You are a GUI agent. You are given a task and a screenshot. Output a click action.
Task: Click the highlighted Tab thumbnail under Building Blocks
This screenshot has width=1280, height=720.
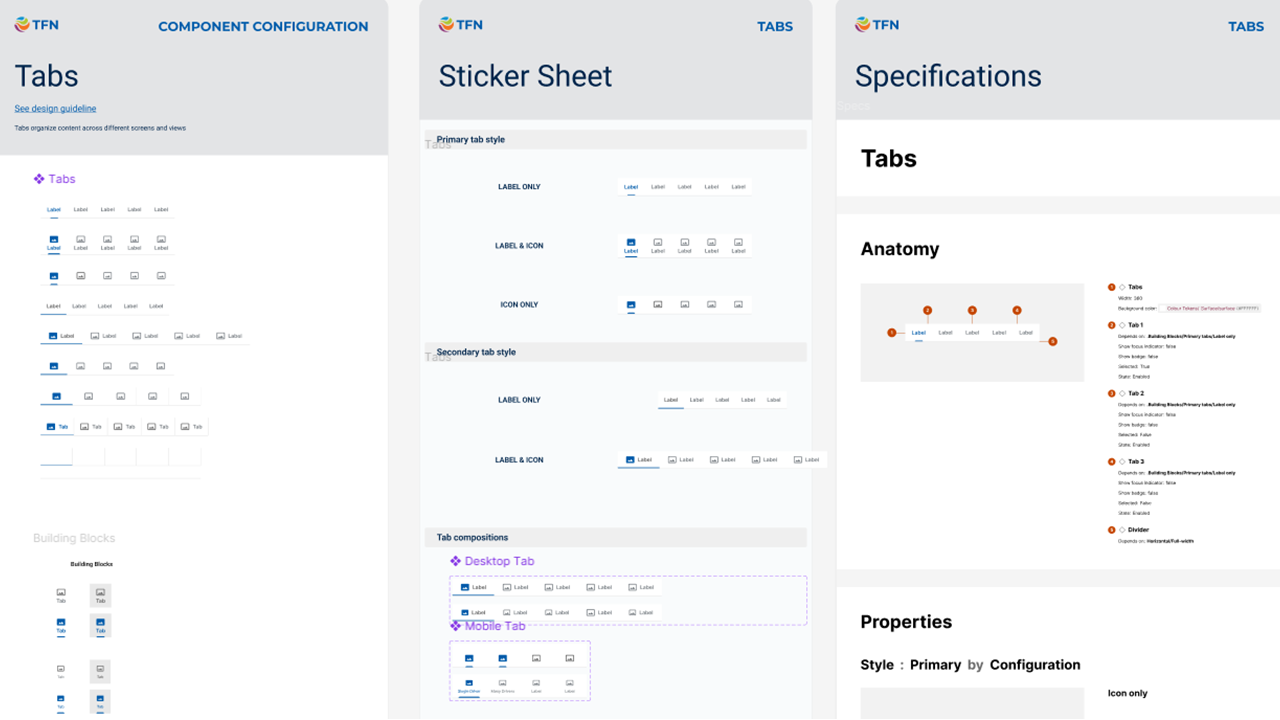click(x=100, y=595)
